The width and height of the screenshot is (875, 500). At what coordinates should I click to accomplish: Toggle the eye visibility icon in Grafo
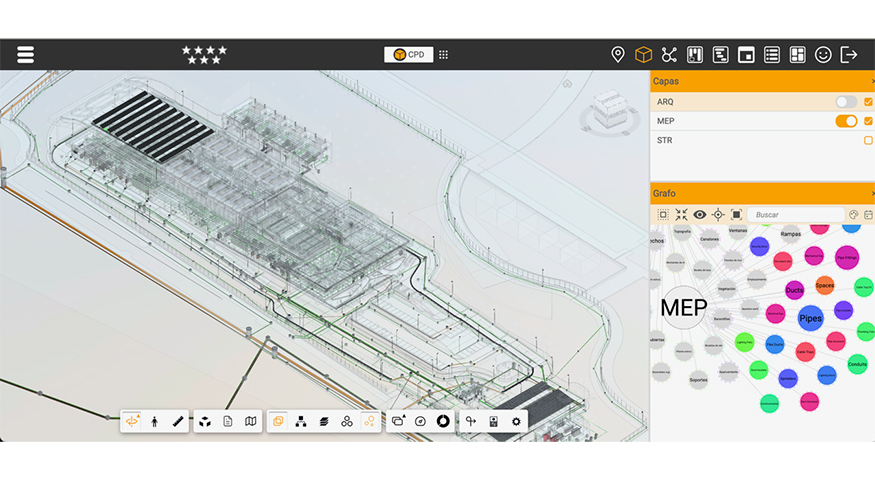tap(700, 214)
